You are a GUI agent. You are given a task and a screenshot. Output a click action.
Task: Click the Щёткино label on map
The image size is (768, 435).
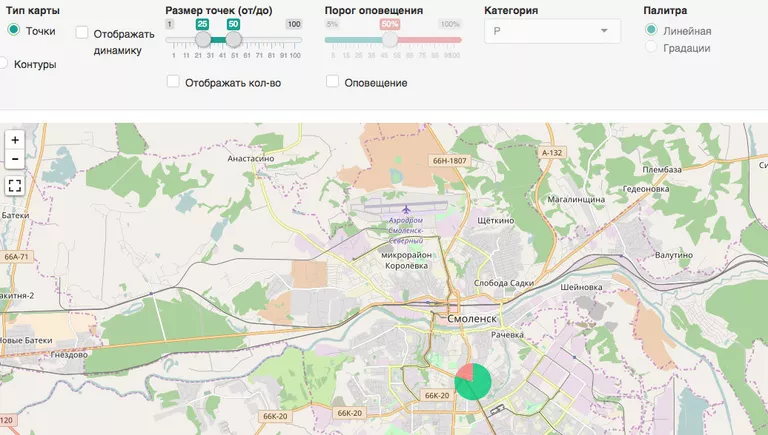pos(496,220)
